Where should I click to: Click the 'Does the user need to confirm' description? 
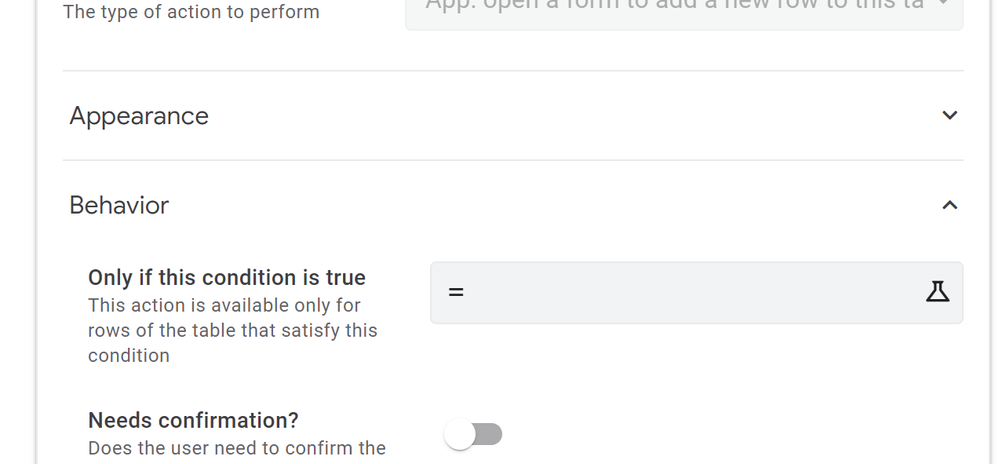[236, 448]
